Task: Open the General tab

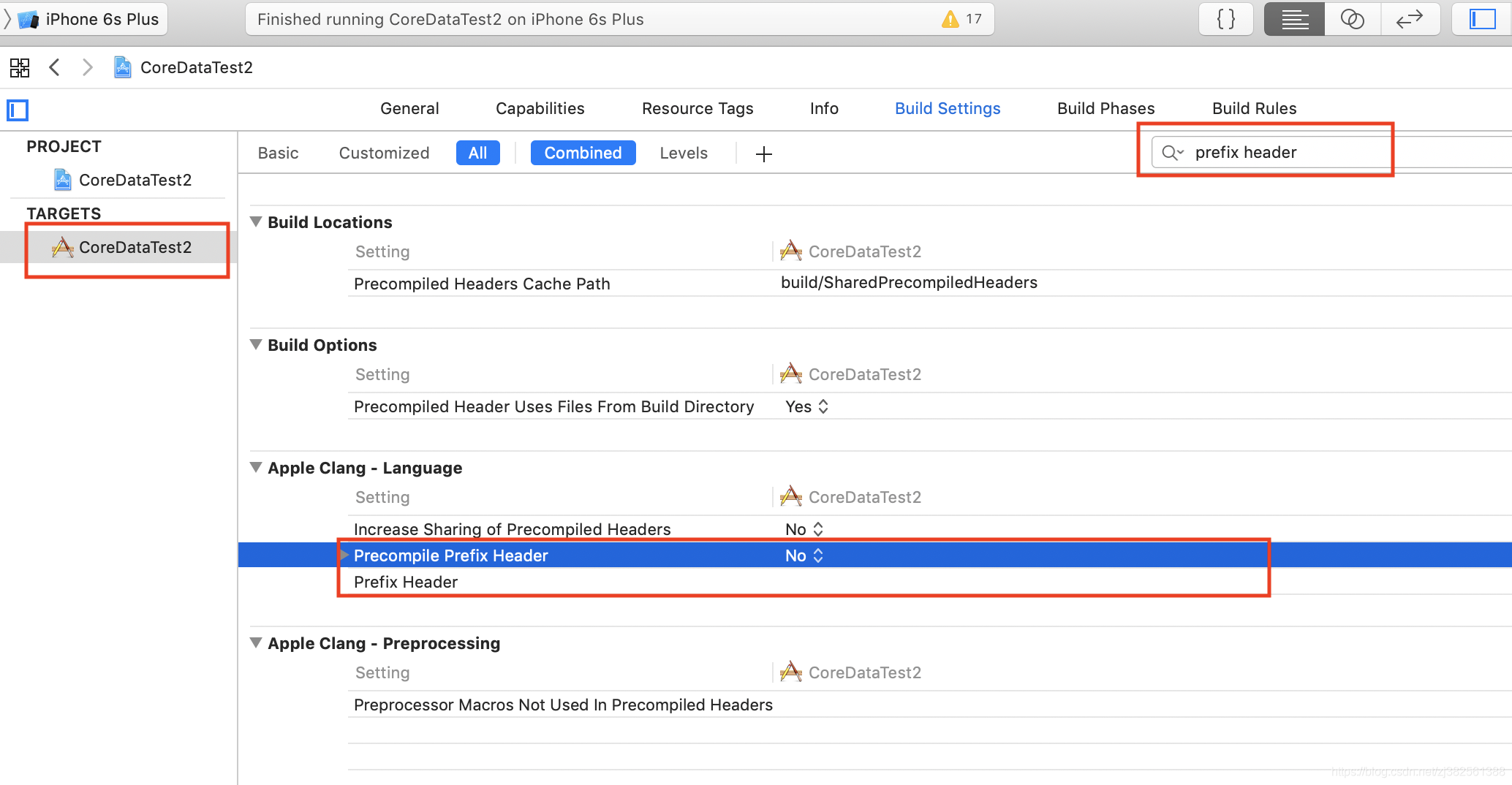Action: tap(409, 108)
